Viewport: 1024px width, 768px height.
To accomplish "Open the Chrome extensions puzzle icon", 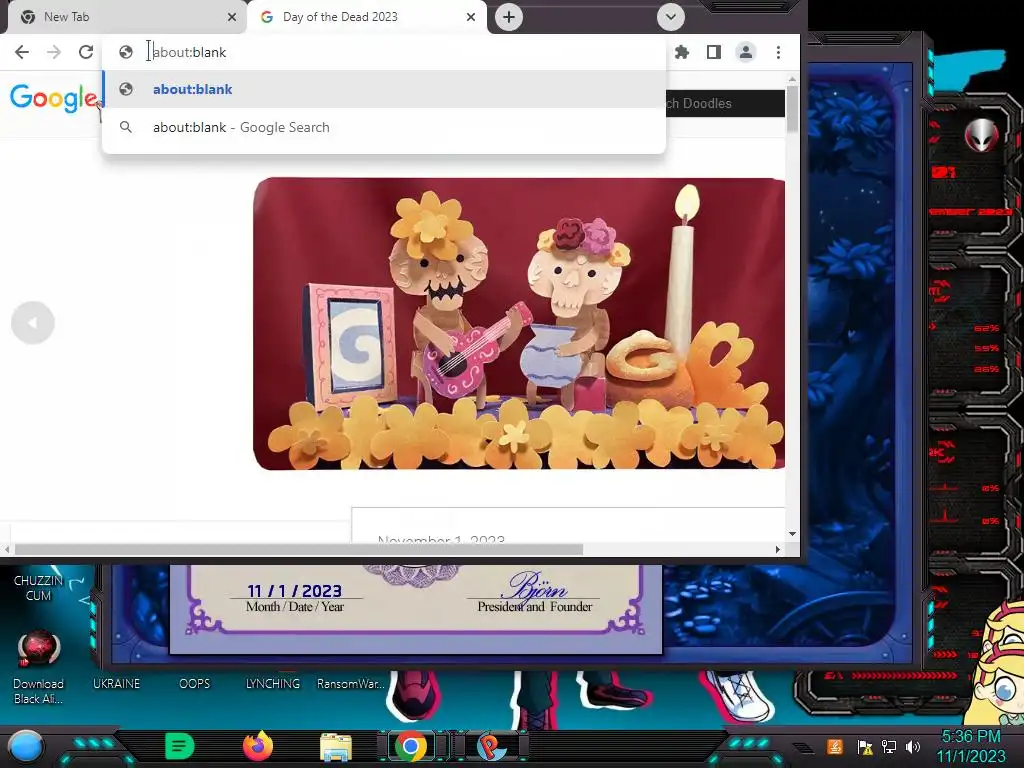I will pyautogui.click(x=682, y=52).
